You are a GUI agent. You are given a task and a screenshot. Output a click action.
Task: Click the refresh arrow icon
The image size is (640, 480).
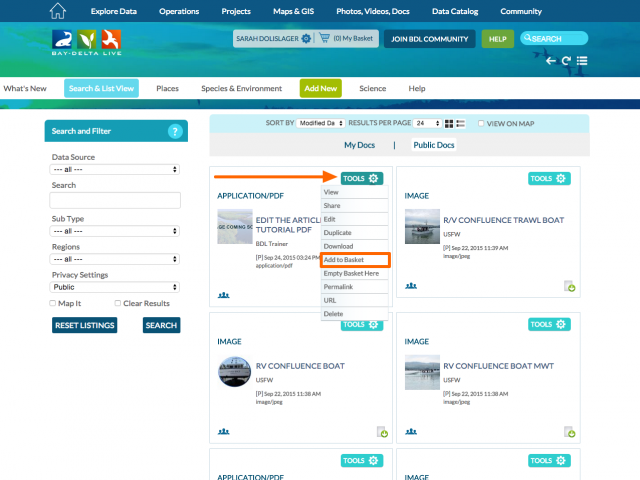(566, 61)
